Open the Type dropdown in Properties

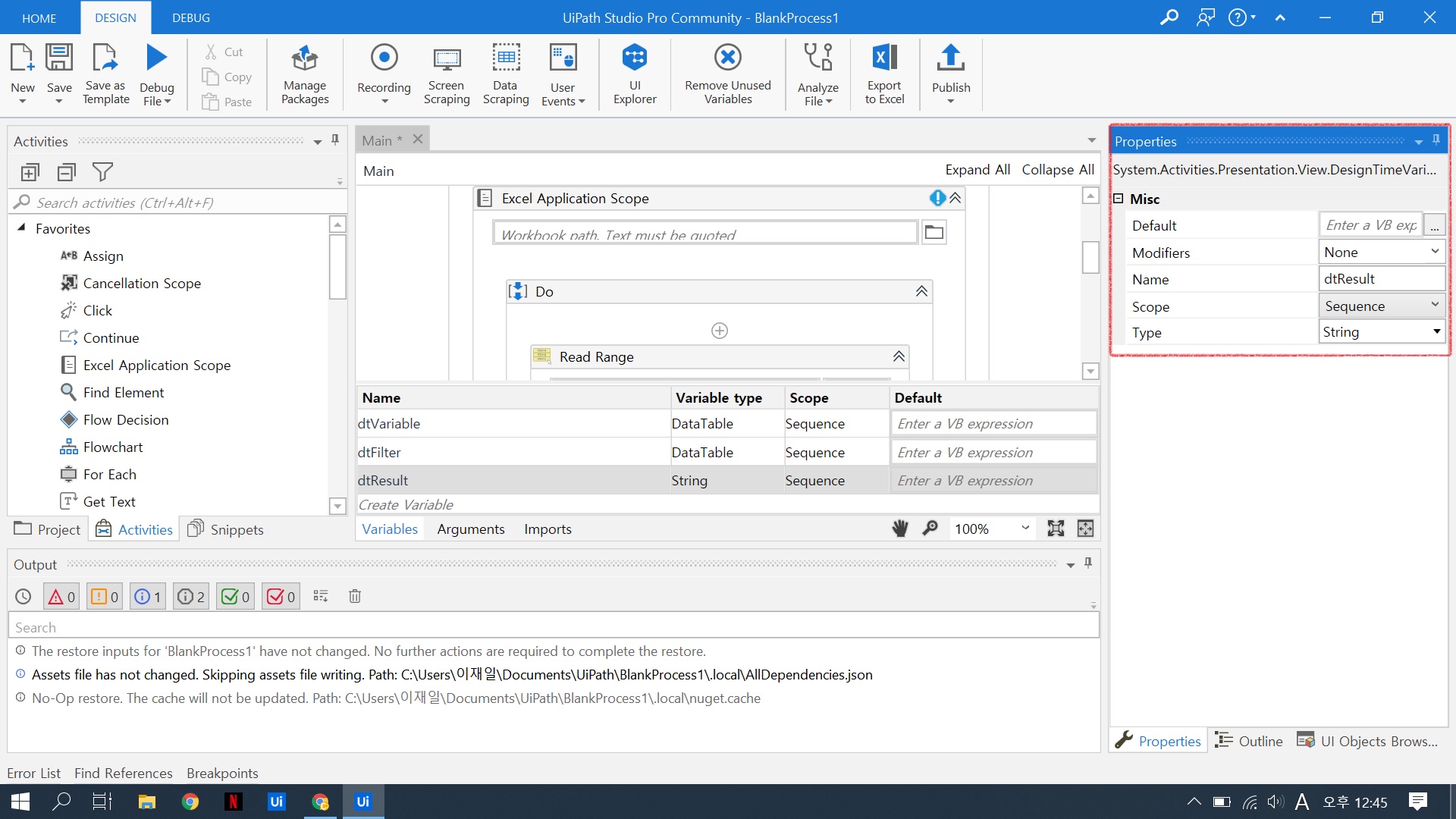[1436, 331]
